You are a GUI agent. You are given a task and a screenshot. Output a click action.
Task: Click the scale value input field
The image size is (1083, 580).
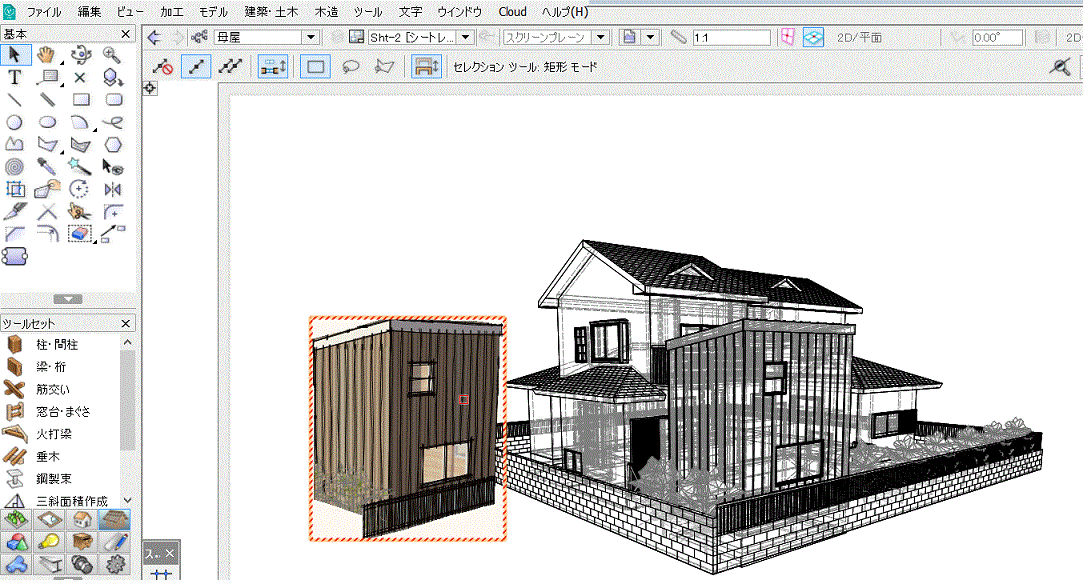[x=730, y=37]
